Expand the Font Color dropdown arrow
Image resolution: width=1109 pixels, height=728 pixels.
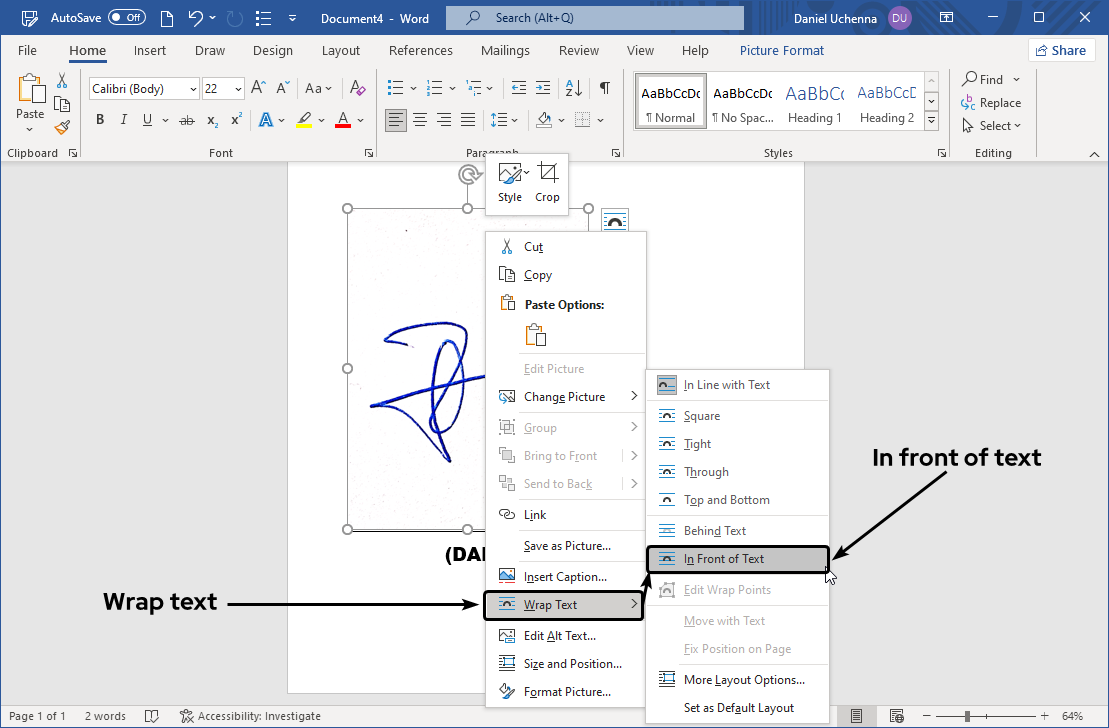359,120
